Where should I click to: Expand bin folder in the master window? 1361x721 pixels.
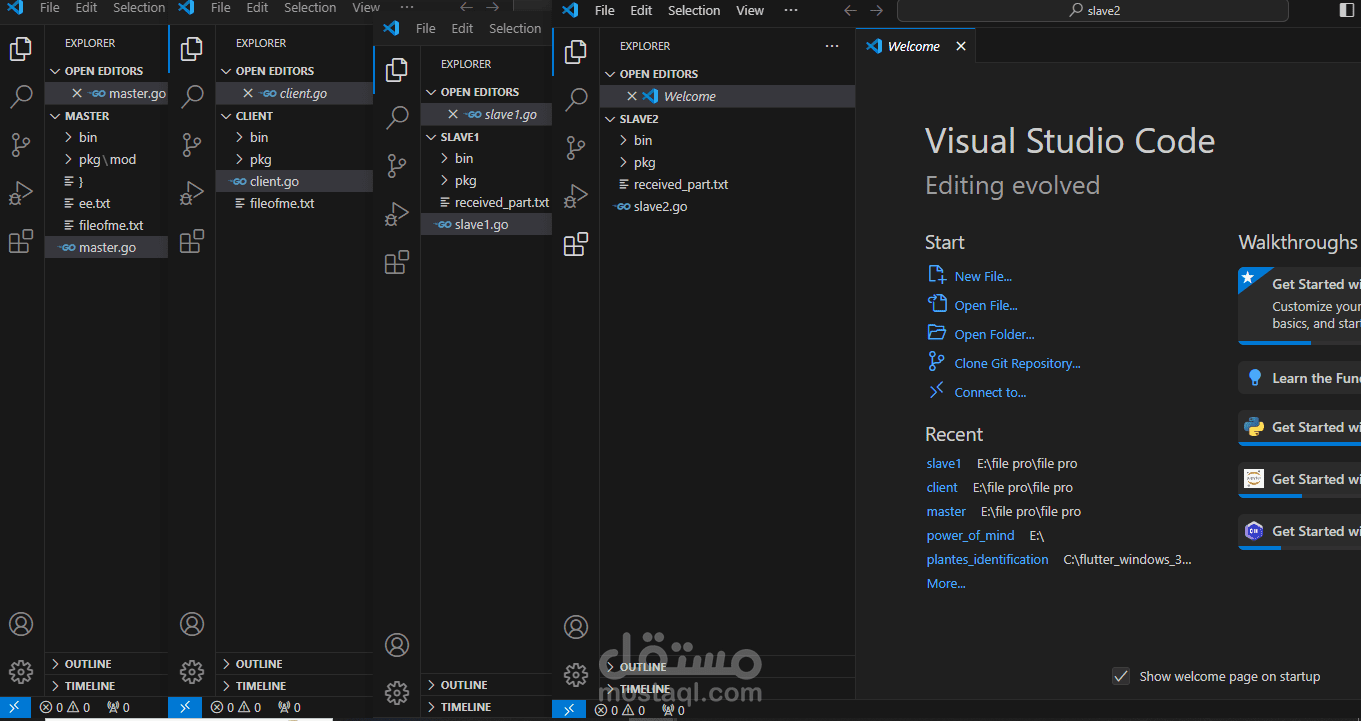(x=88, y=137)
